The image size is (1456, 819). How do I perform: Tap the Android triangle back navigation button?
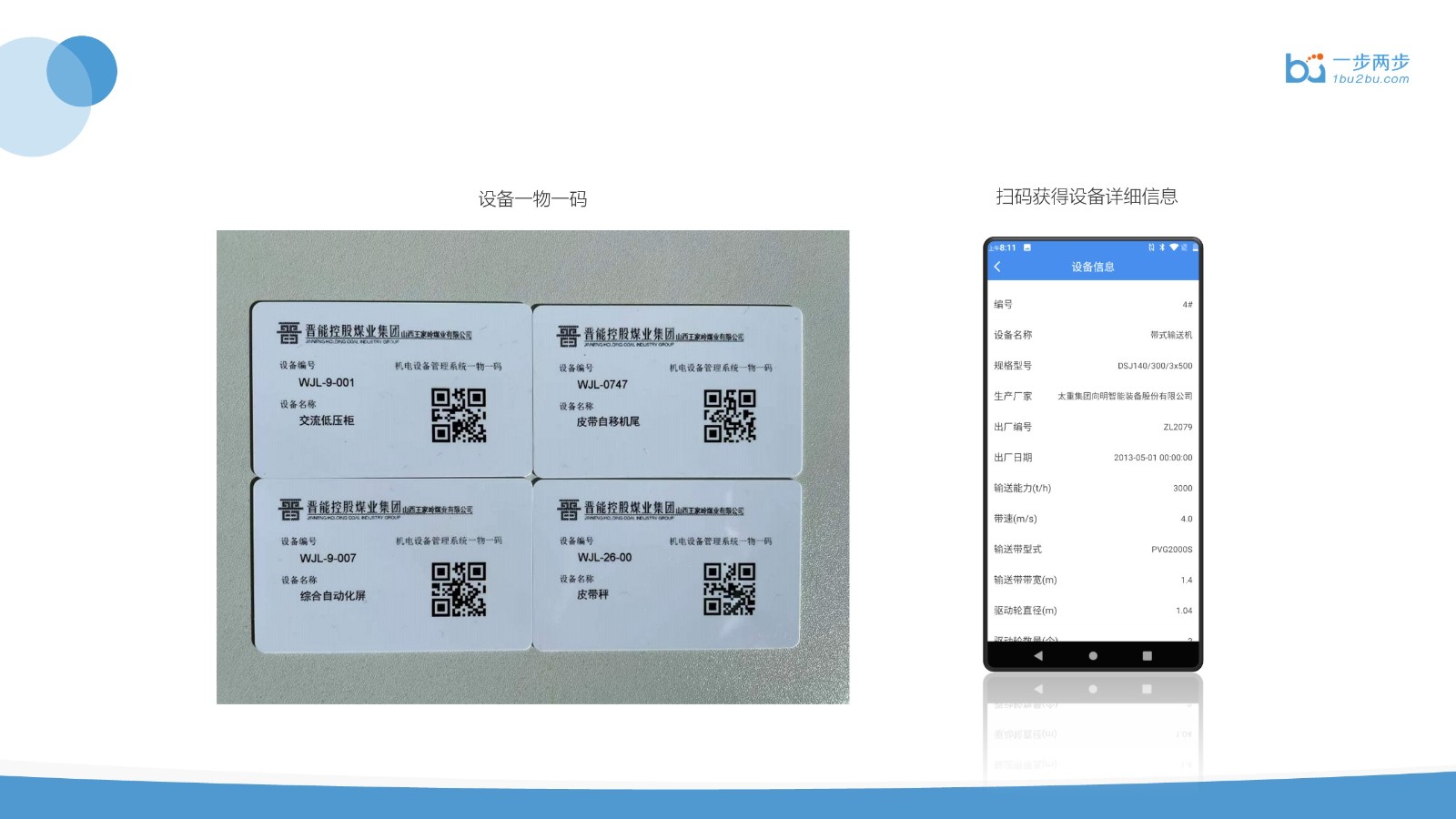click(x=1038, y=655)
